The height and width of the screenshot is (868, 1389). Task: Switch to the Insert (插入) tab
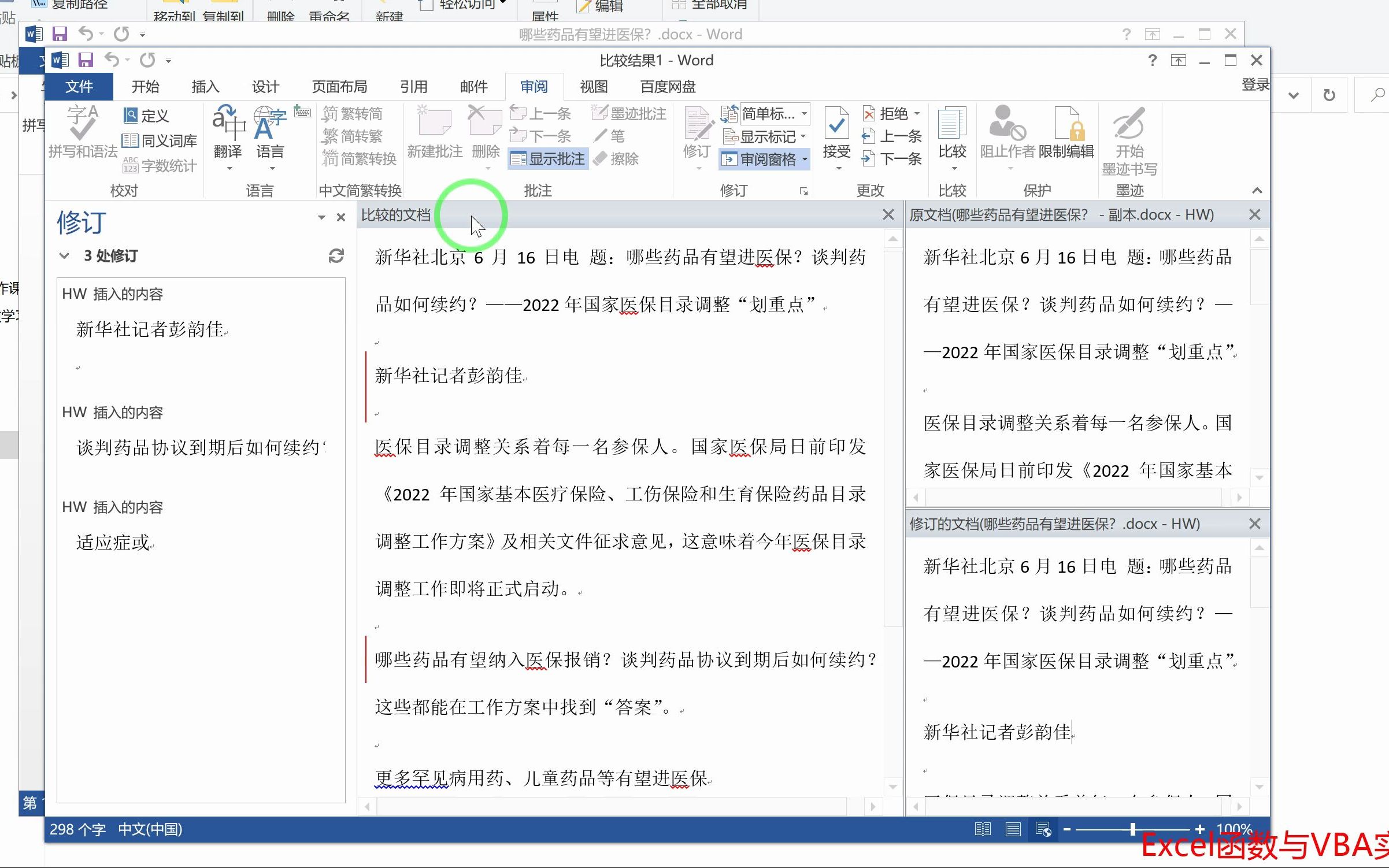coord(205,87)
